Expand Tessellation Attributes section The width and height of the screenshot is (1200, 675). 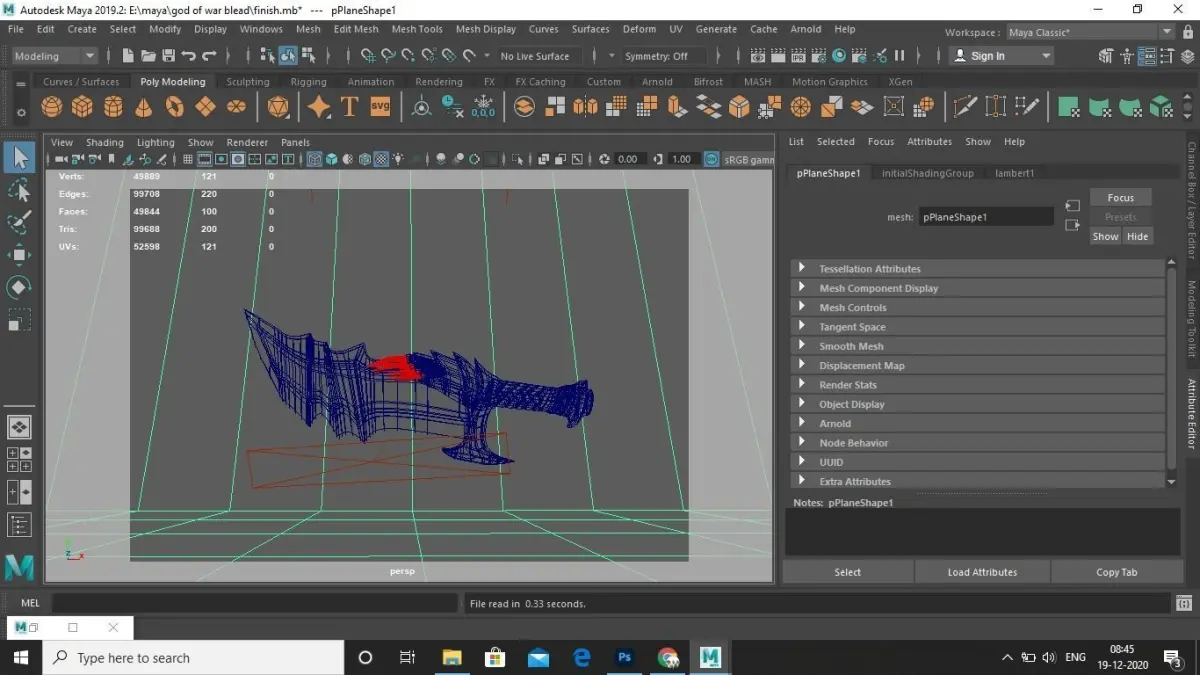[x=978, y=268]
